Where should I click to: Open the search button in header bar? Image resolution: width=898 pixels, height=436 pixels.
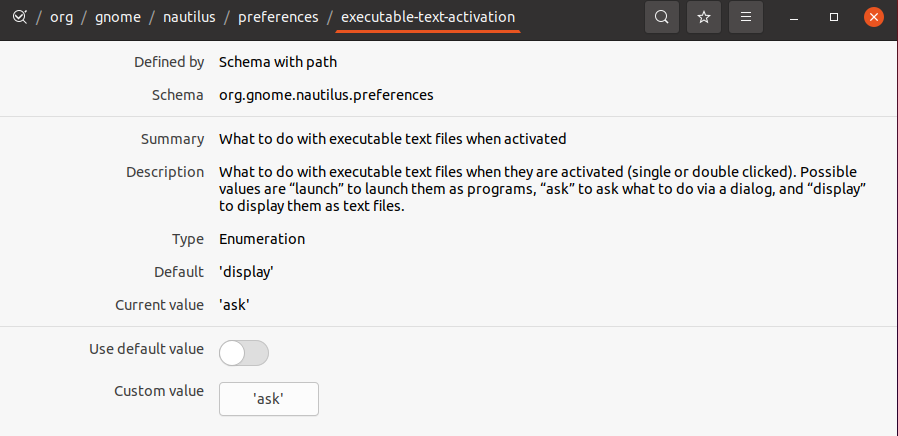click(661, 17)
